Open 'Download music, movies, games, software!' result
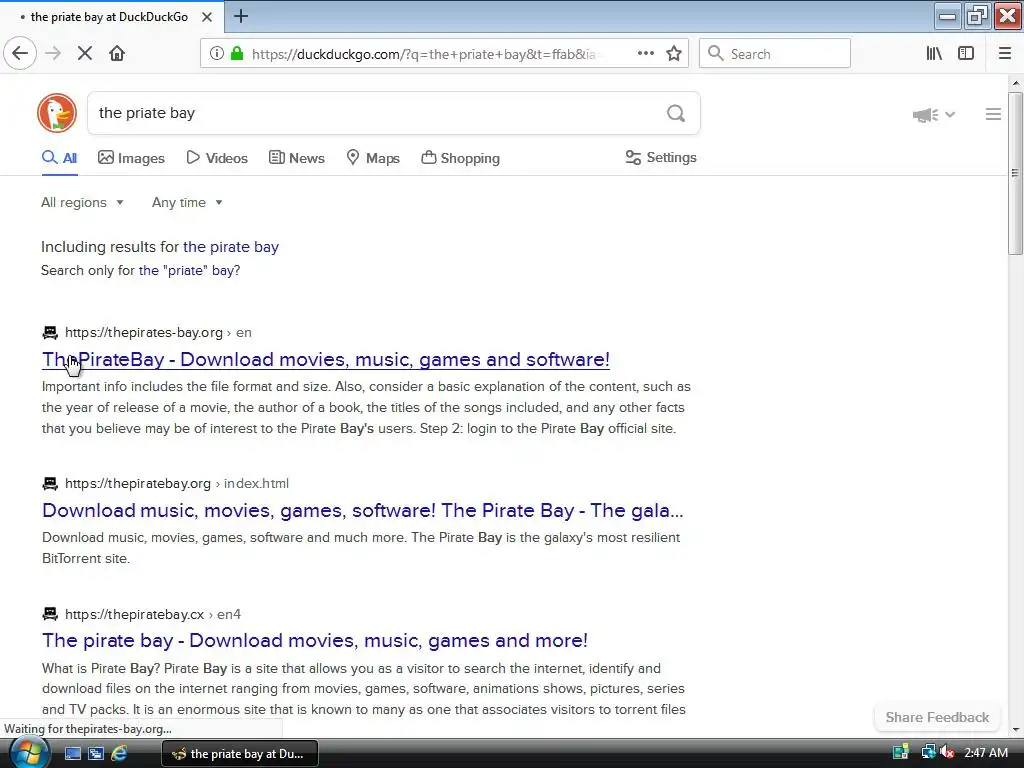Image resolution: width=1024 pixels, height=768 pixels. pyautogui.click(x=362, y=510)
